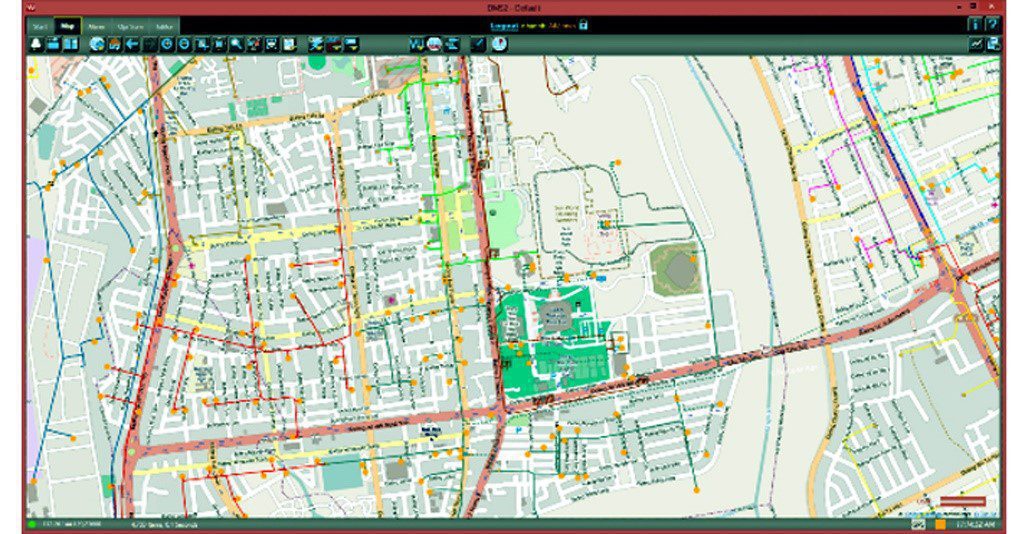Open help with the question mark icon
The image size is (1025, 534).
coord(992,24)
